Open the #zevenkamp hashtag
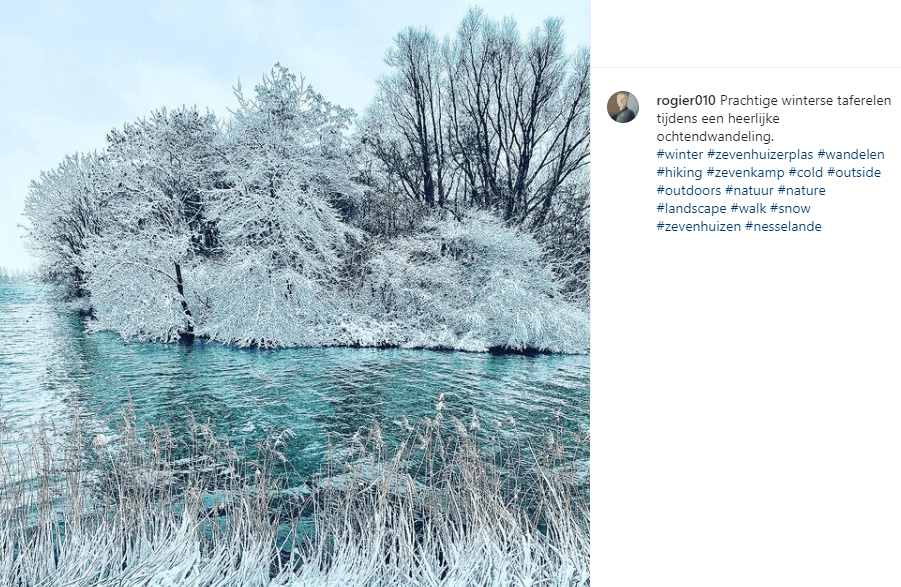The height and width of the screenshot is (587, 901). pos(746,172)
